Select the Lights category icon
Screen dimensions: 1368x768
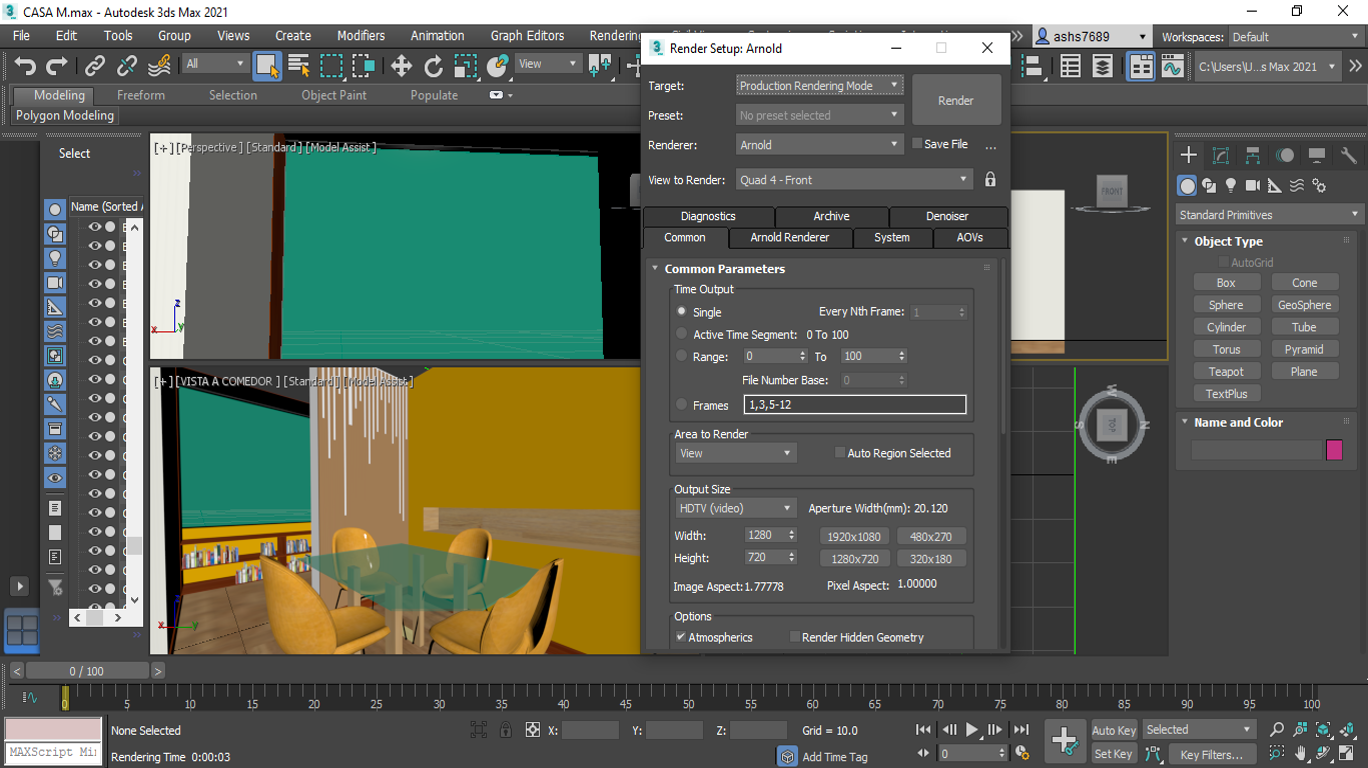click(x=1231, y=186)
